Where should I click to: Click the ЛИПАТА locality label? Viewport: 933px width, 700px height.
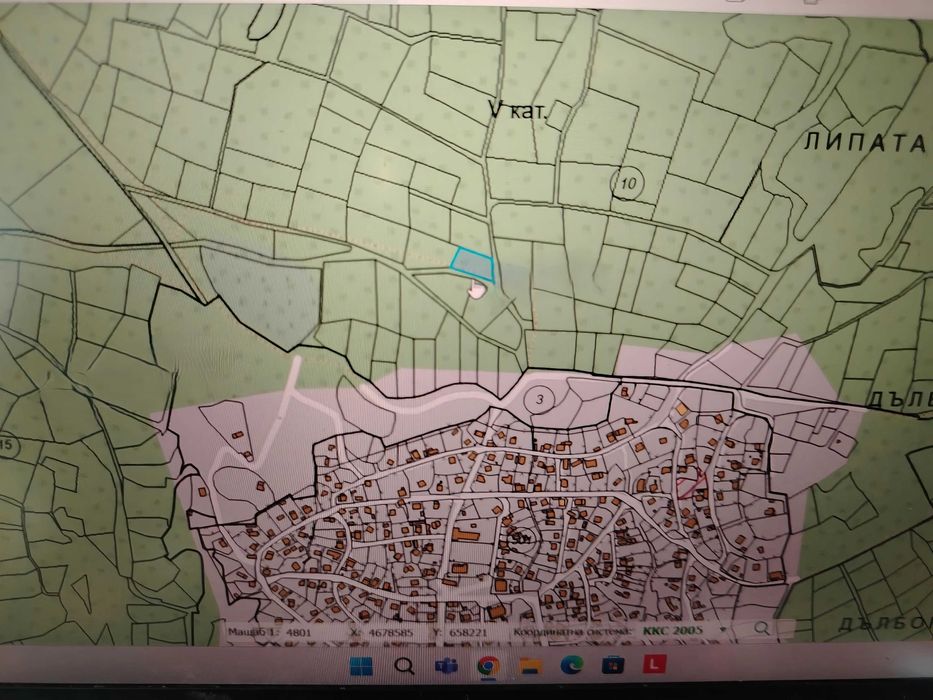click(865, 143)
